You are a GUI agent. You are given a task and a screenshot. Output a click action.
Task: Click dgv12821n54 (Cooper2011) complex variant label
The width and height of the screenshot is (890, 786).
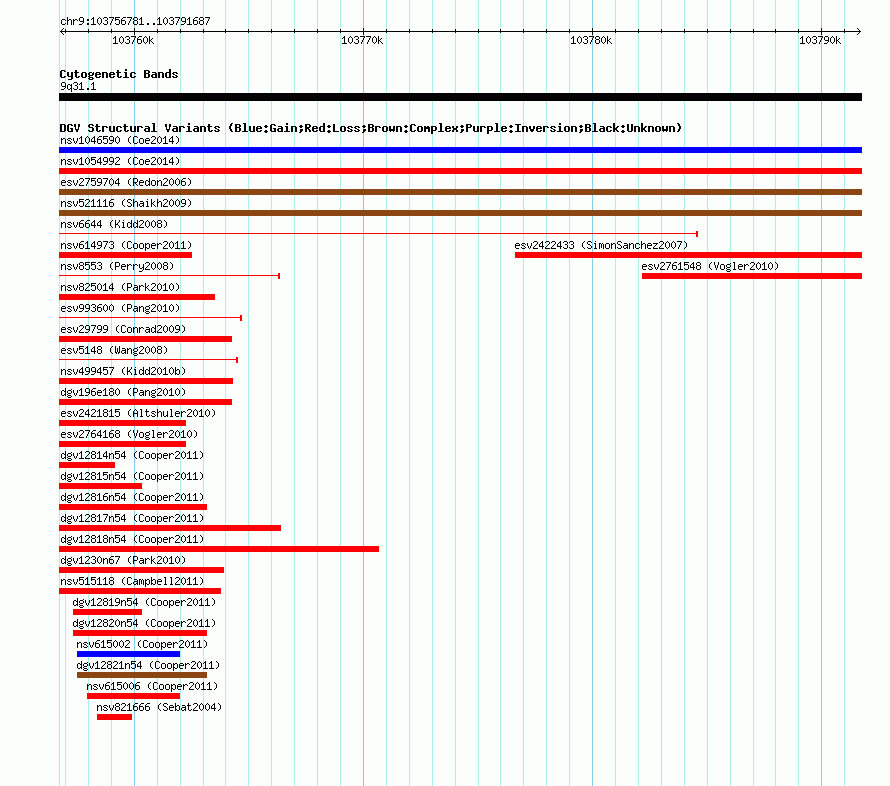[148, 665]
